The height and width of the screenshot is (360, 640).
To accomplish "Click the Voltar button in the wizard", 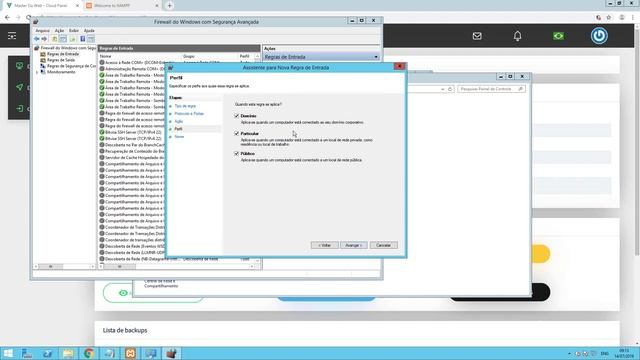I will [324, 245].
